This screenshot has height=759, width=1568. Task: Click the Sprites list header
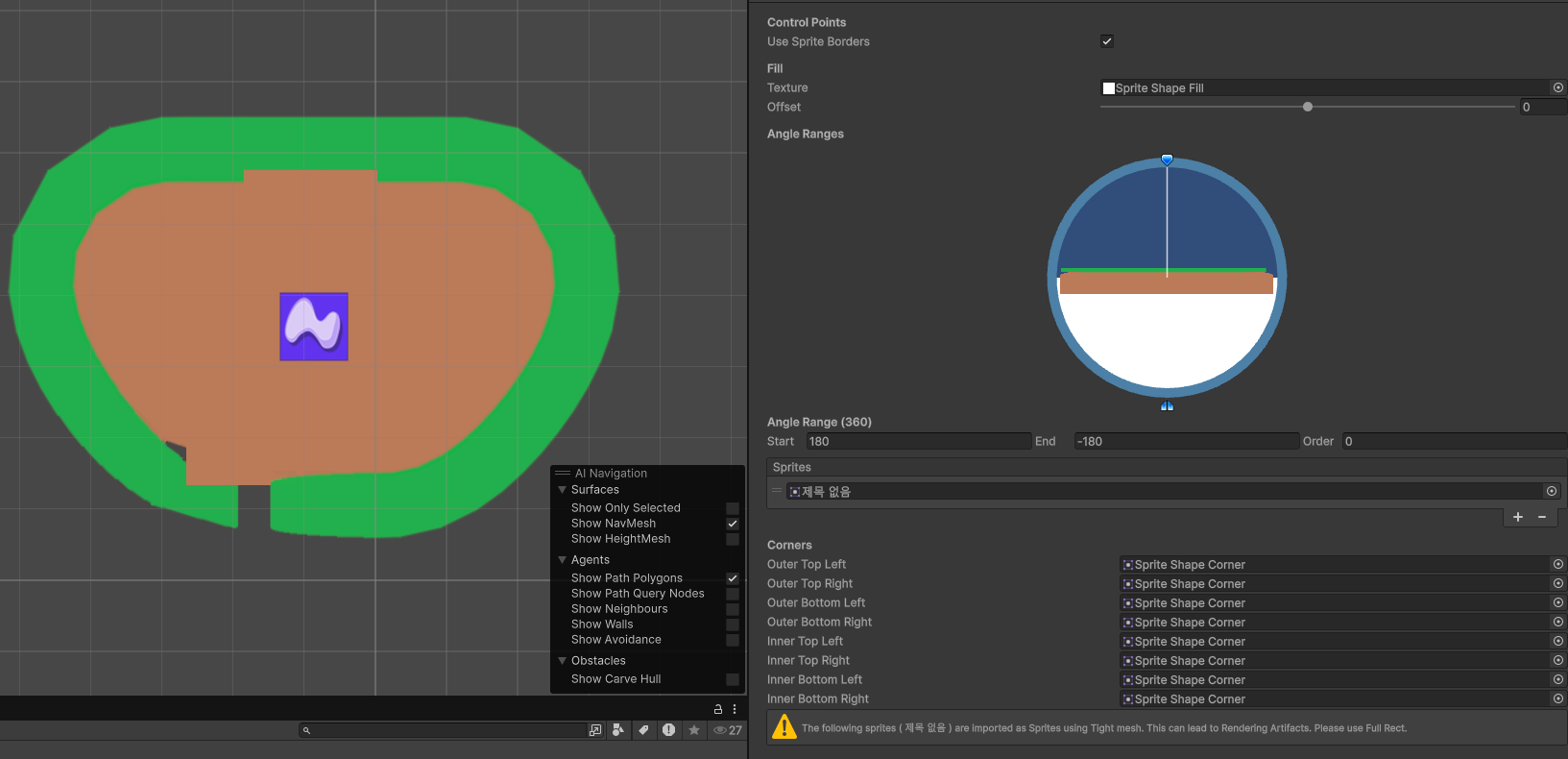[x=1166, y=467]
